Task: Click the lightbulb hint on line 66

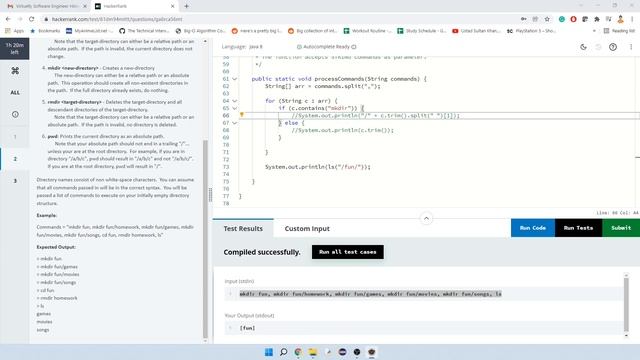Action: pos(242,115)
